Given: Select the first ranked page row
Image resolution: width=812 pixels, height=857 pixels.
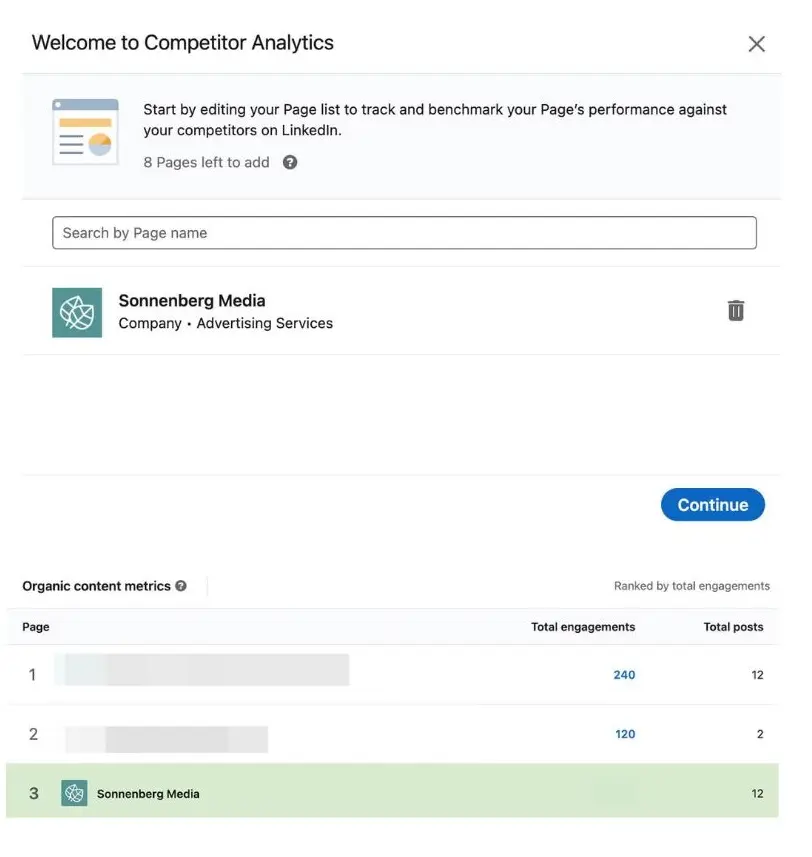Looking at the screenshot, I should pyautogui.click(x=400, y=674).
